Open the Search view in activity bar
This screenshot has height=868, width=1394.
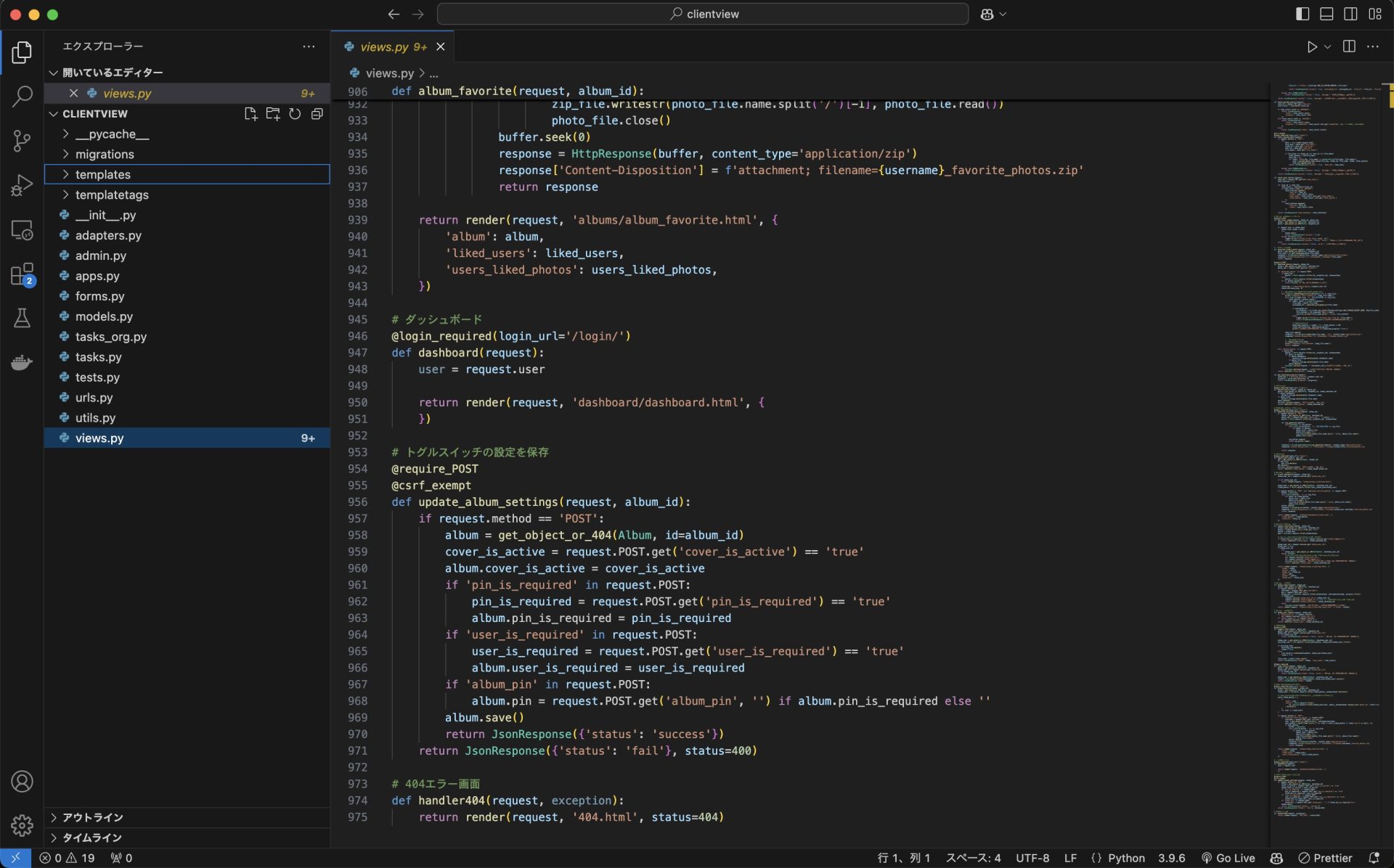pyautogui.click(x=22, y=96)
